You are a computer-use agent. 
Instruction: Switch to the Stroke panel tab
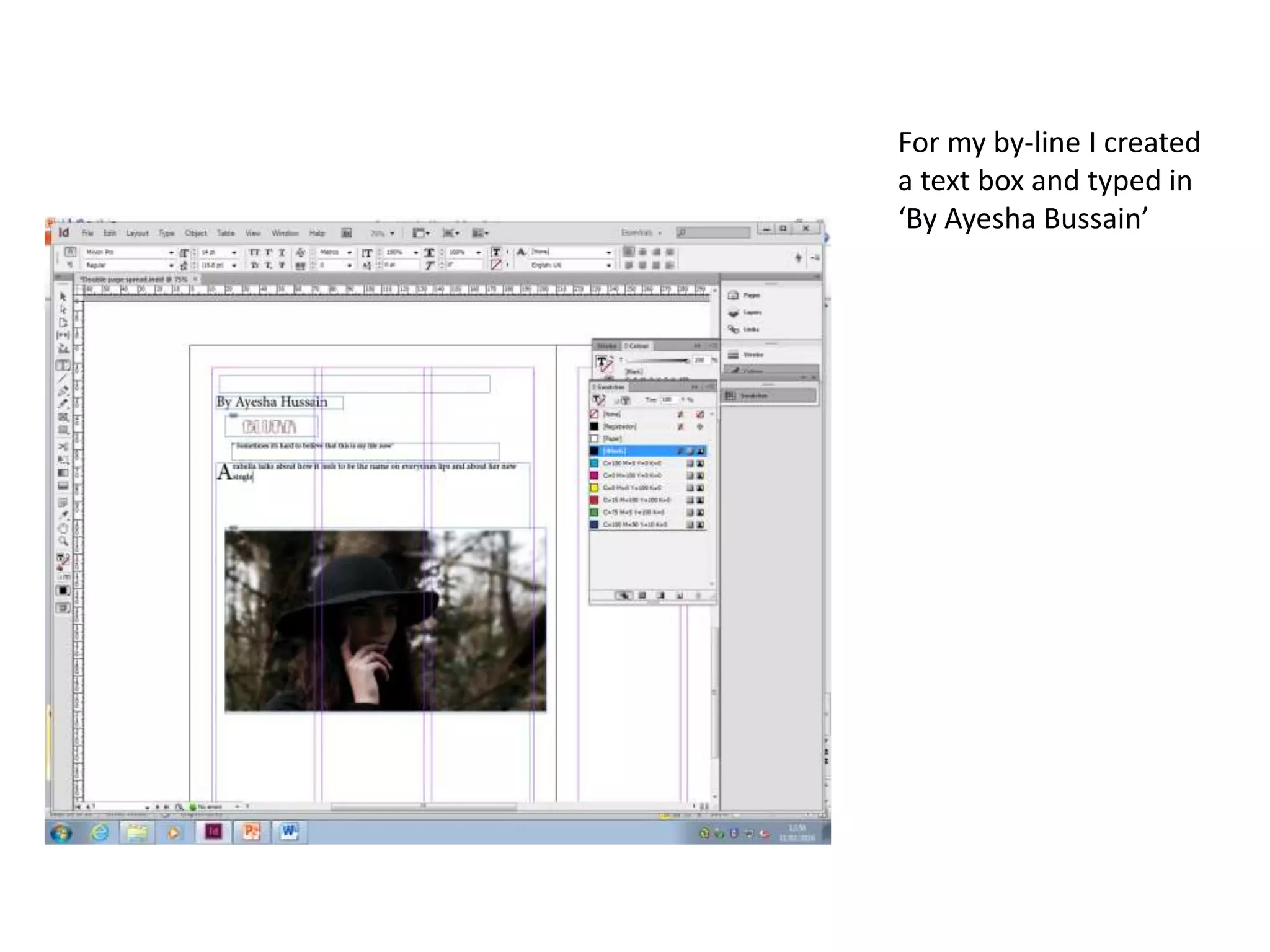(x=607, y=346)
